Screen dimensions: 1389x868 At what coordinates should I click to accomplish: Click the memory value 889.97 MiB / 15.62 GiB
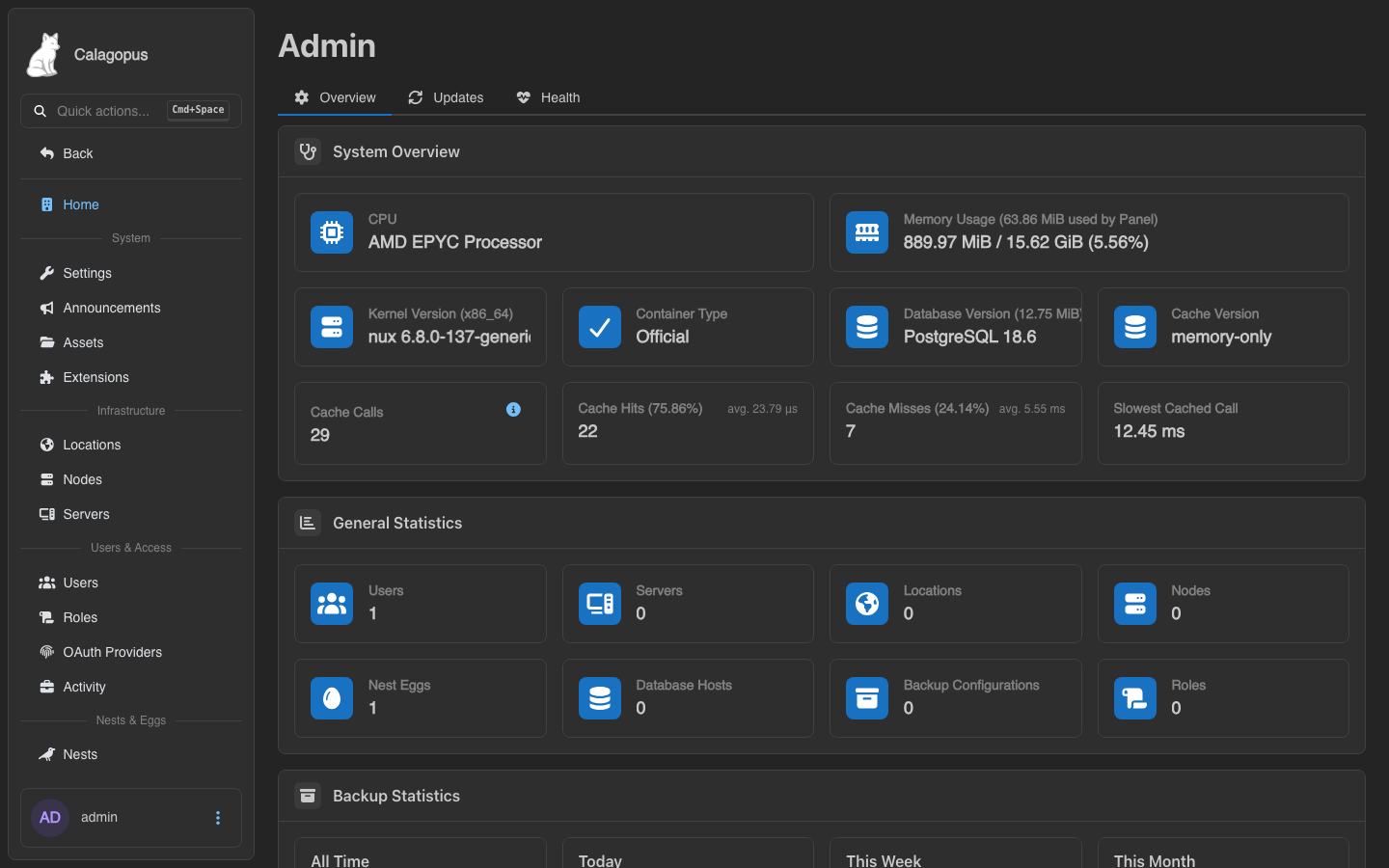click(1026, 242)
